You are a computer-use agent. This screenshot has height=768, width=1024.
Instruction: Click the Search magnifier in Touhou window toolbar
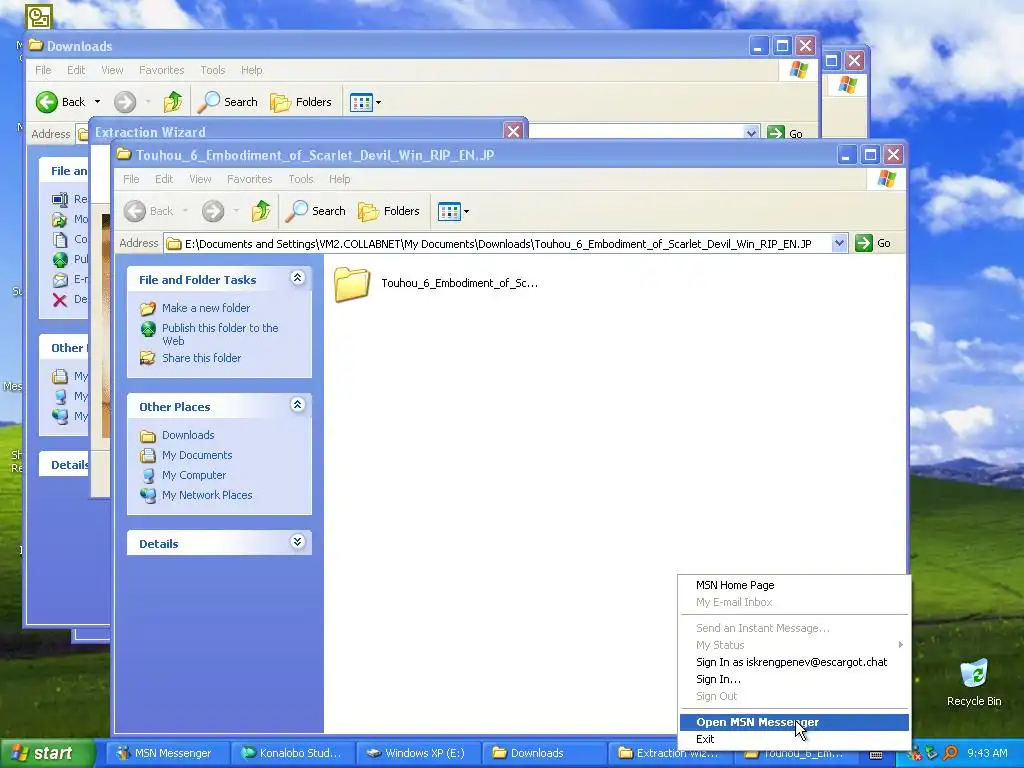pyautogui.click(x=296, y=211)
